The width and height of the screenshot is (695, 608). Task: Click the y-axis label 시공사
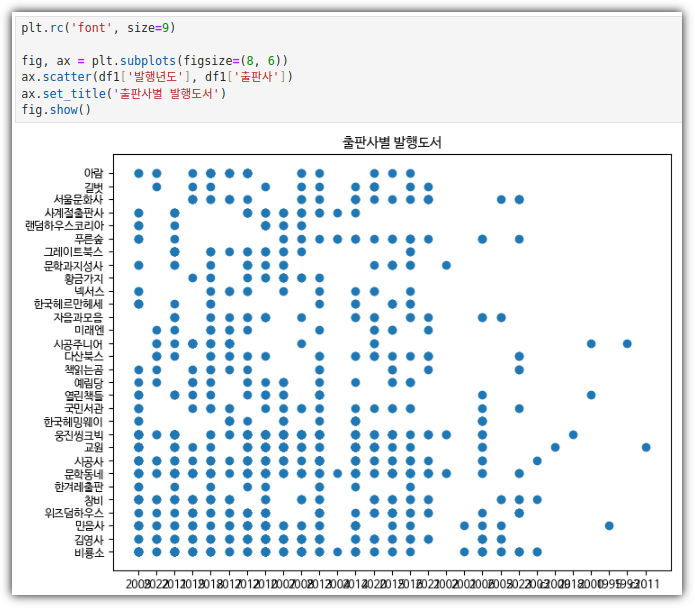click(x=89, y=461)
